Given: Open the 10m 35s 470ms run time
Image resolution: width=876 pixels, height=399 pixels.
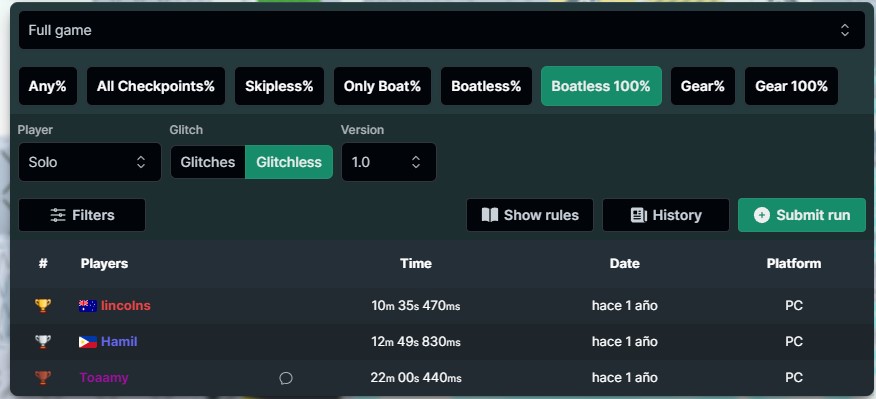Looking at the screenshot, I should (x=416, y=306).
